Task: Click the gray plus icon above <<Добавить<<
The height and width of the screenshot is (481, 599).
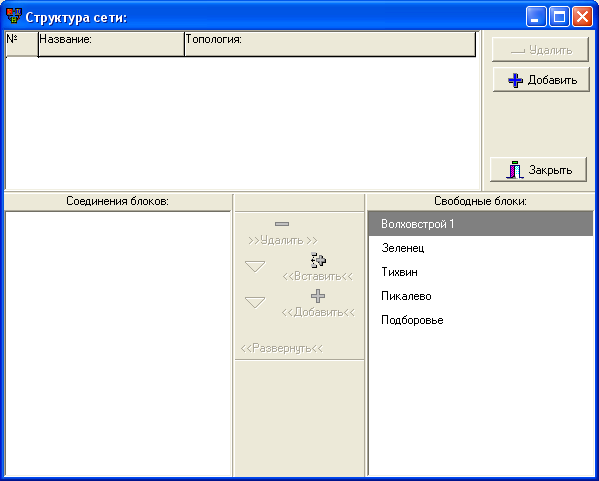Action: point(318,296)
